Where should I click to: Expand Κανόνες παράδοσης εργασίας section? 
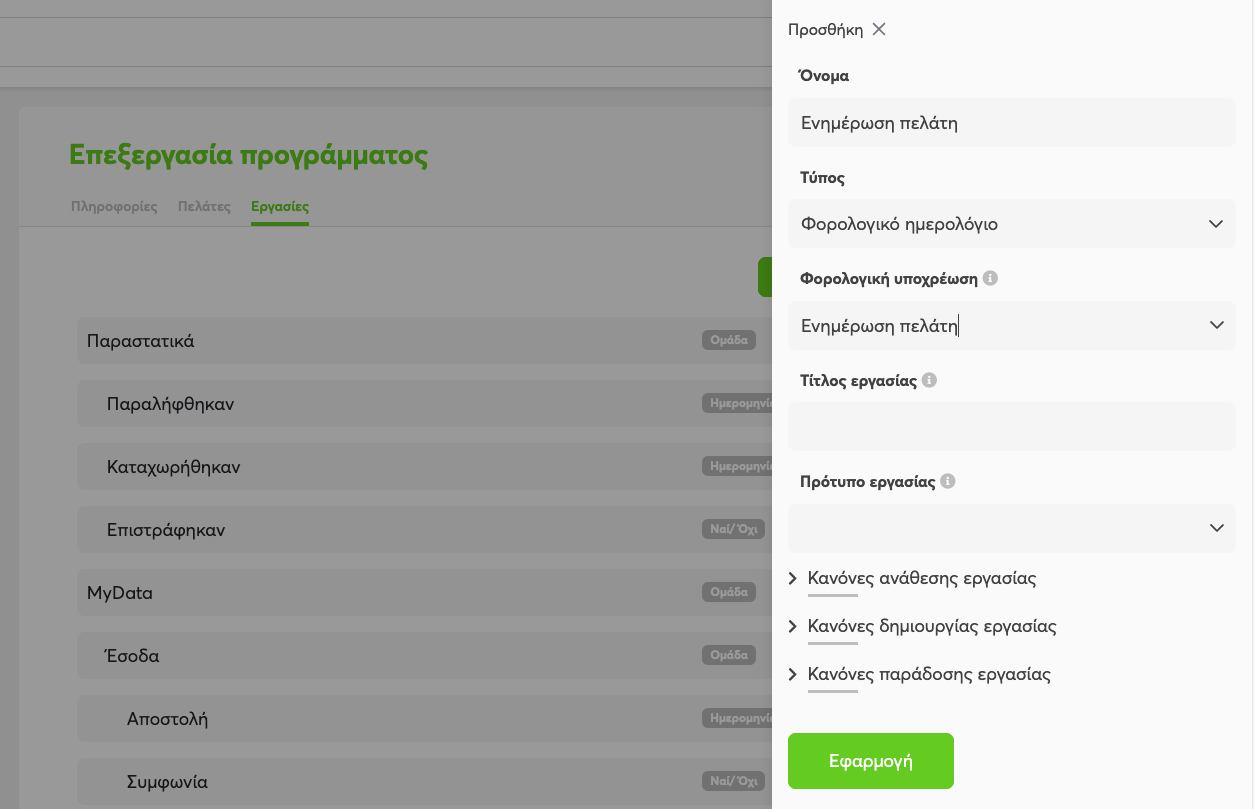(928, 674)
